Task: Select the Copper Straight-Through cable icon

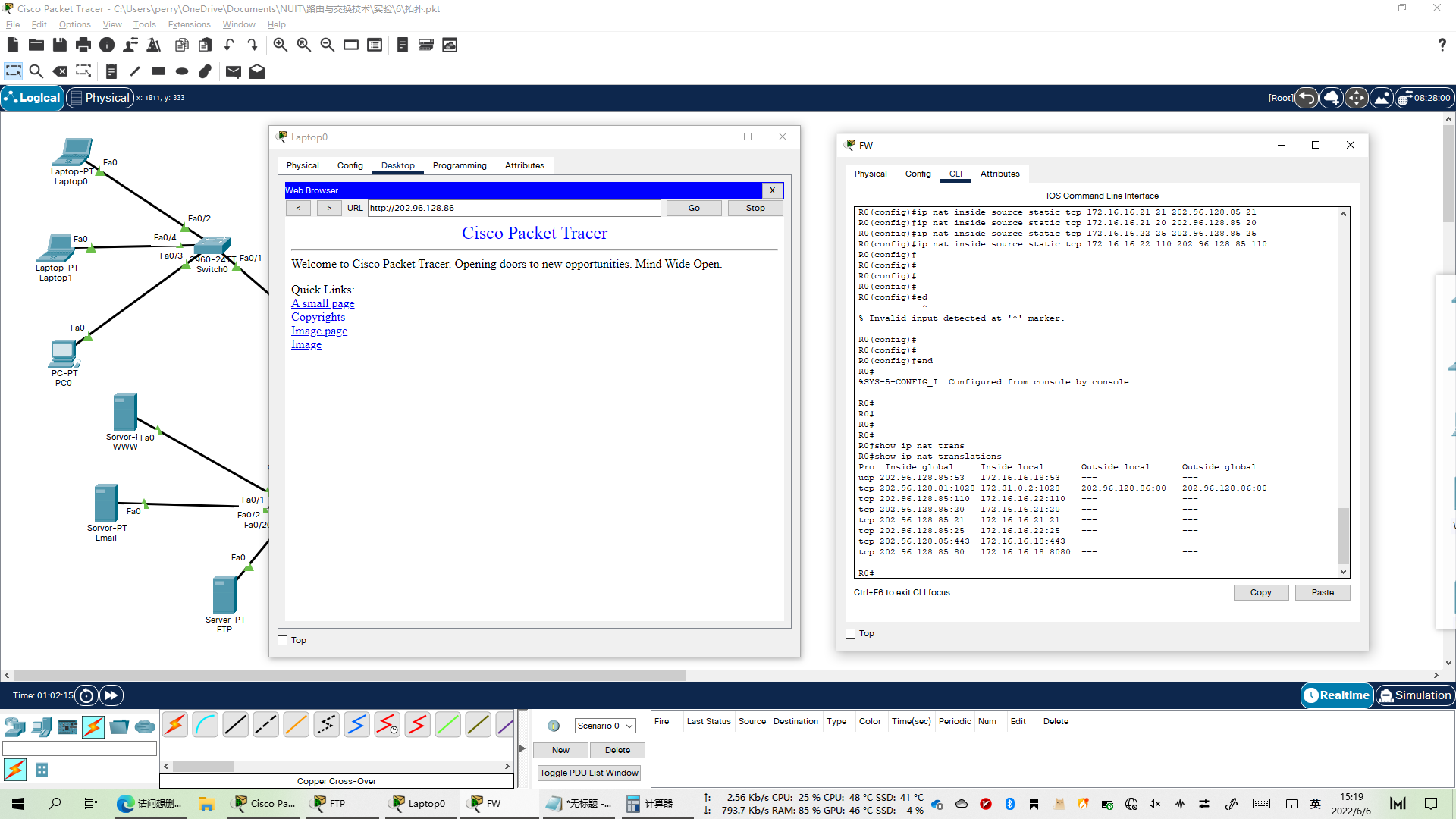Action: point(235,725)
